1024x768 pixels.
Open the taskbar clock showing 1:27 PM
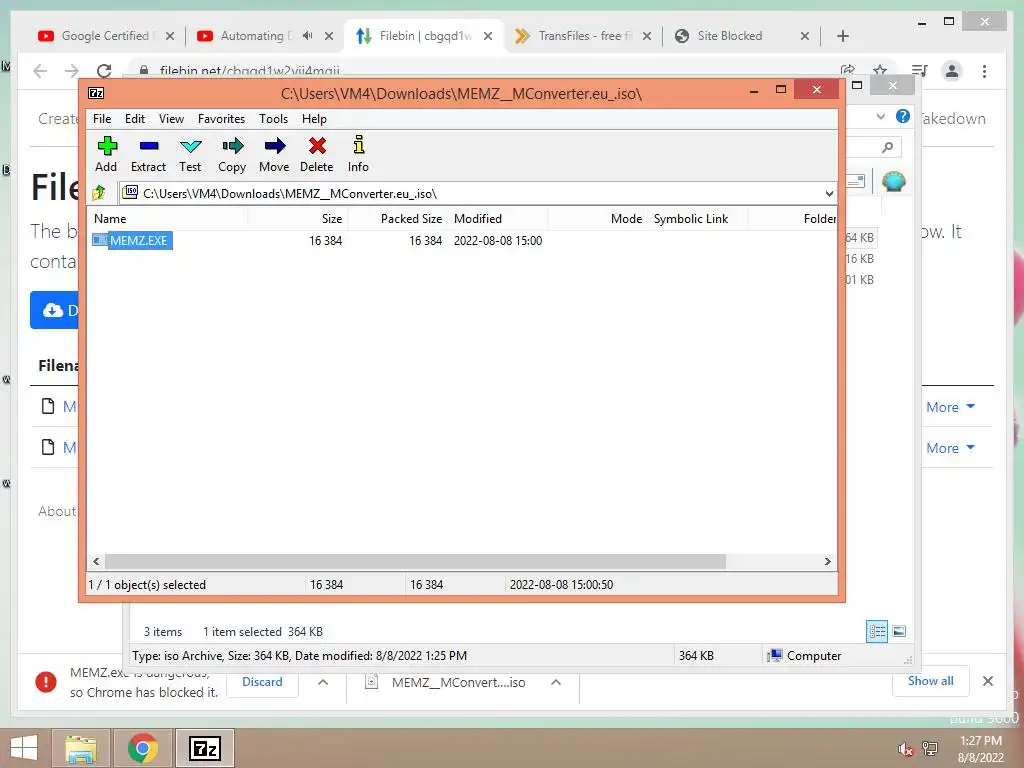point(980,749)
